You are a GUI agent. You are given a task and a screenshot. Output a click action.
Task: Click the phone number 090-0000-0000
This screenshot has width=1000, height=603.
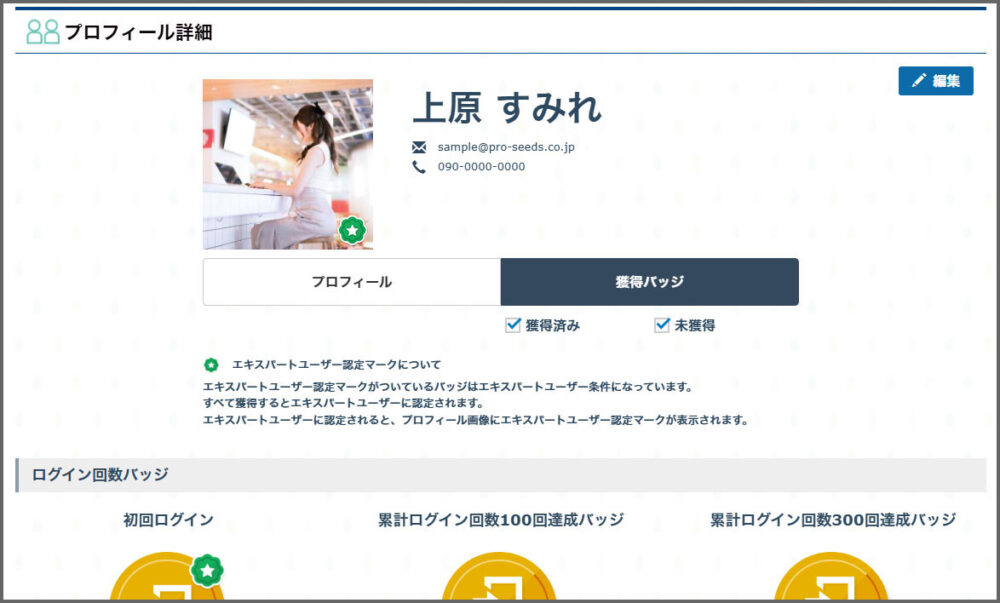tap(481, 167)
